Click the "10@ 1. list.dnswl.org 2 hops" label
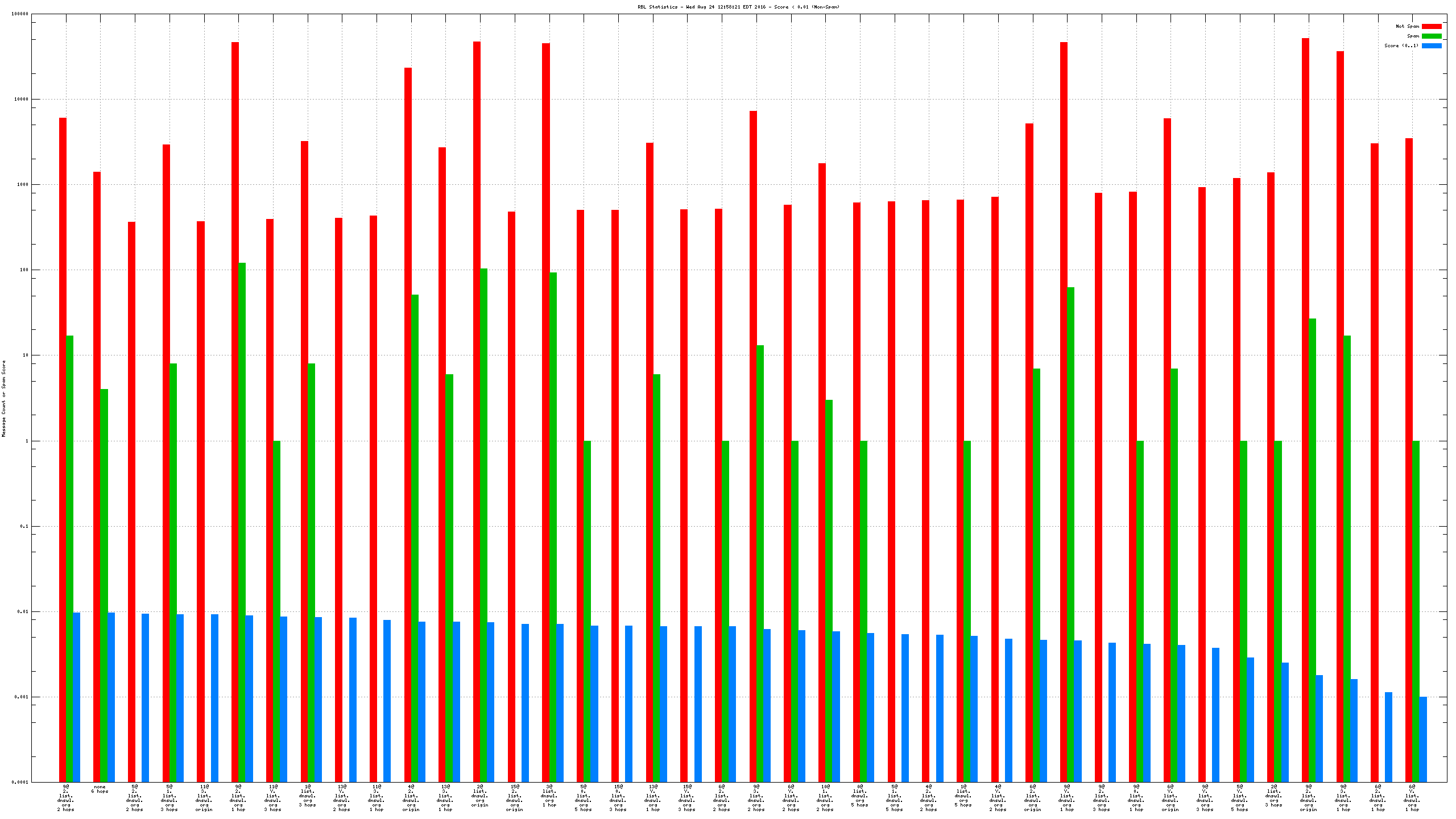The image size is (1456, 819). [825, 798]
